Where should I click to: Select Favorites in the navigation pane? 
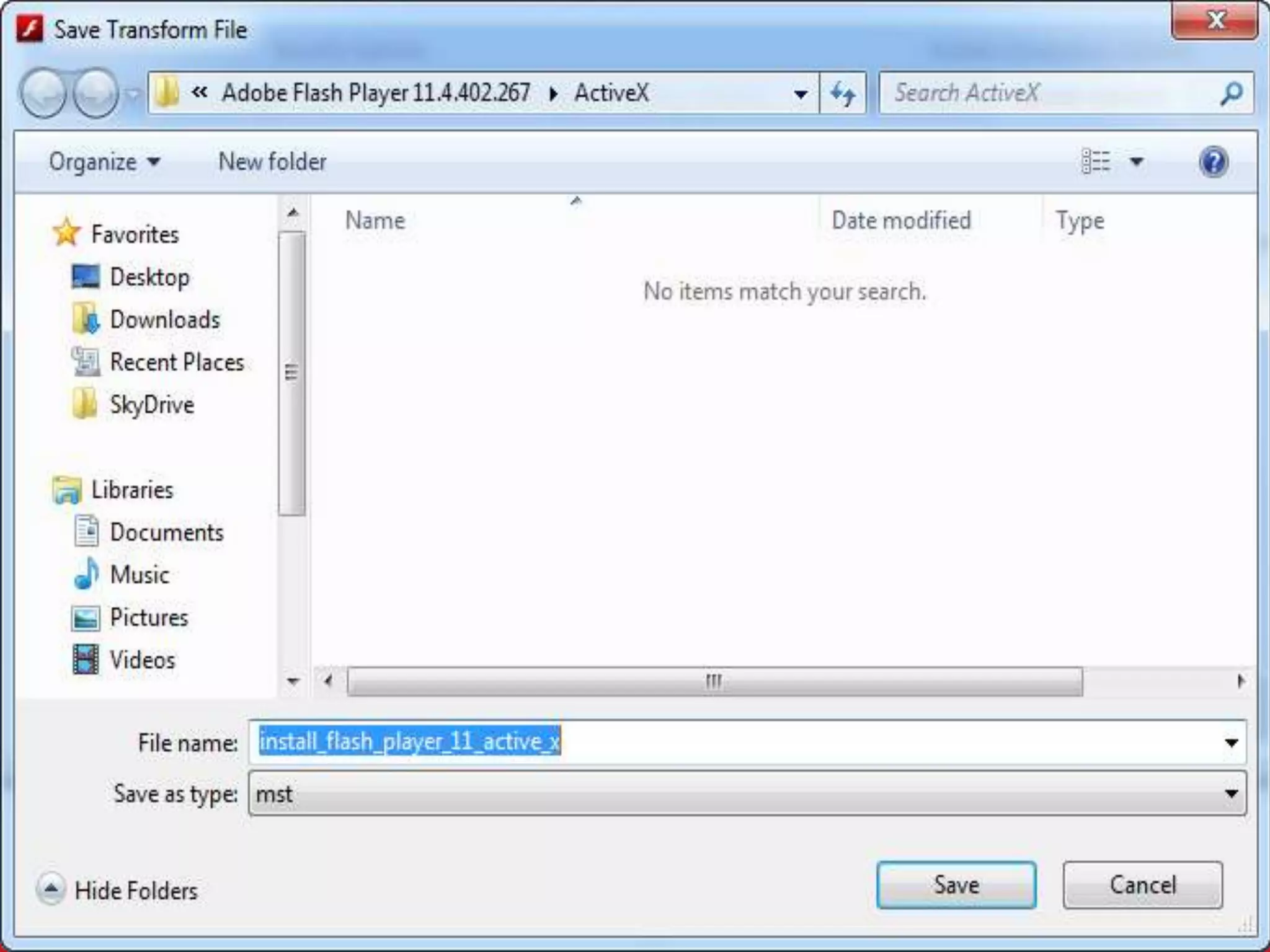[135, 234]
